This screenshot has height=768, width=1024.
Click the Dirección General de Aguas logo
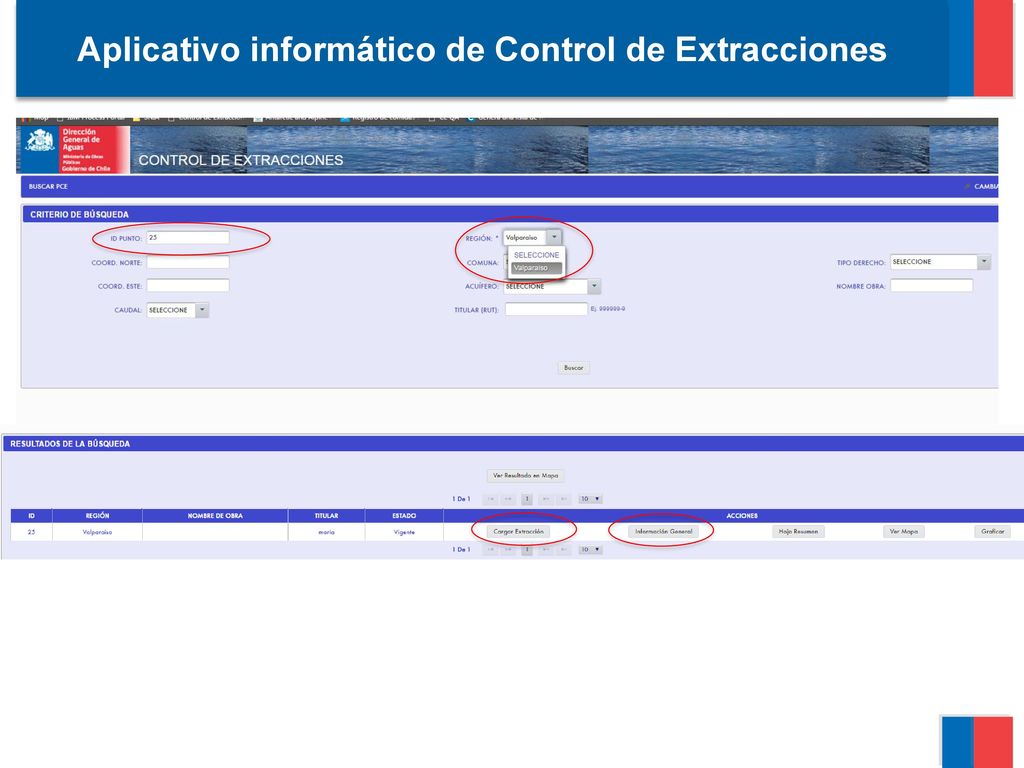pyautogui.click(x=75, y=150)
